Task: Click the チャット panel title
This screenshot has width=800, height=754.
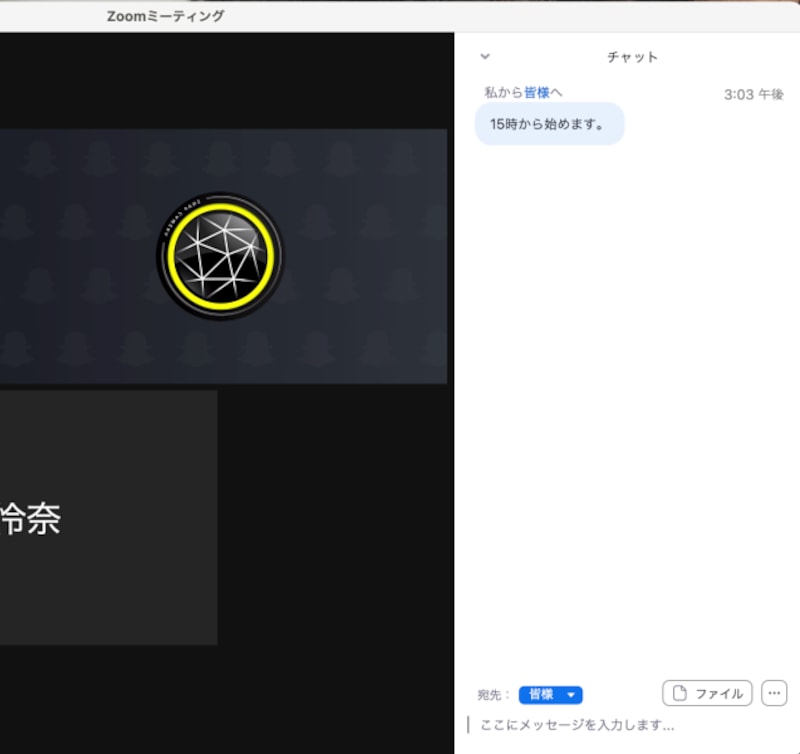Action: click(x=630, y=57)
